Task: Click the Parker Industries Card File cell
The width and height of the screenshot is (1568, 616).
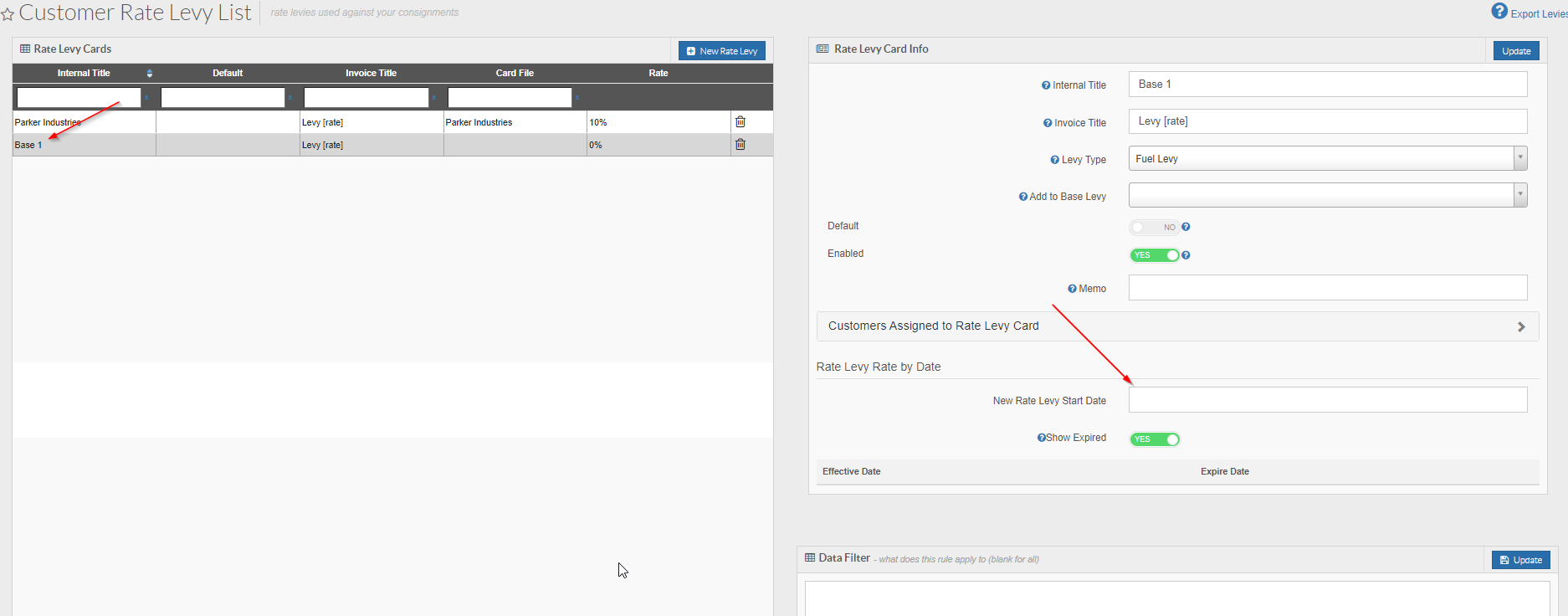Action: (515, 122)
